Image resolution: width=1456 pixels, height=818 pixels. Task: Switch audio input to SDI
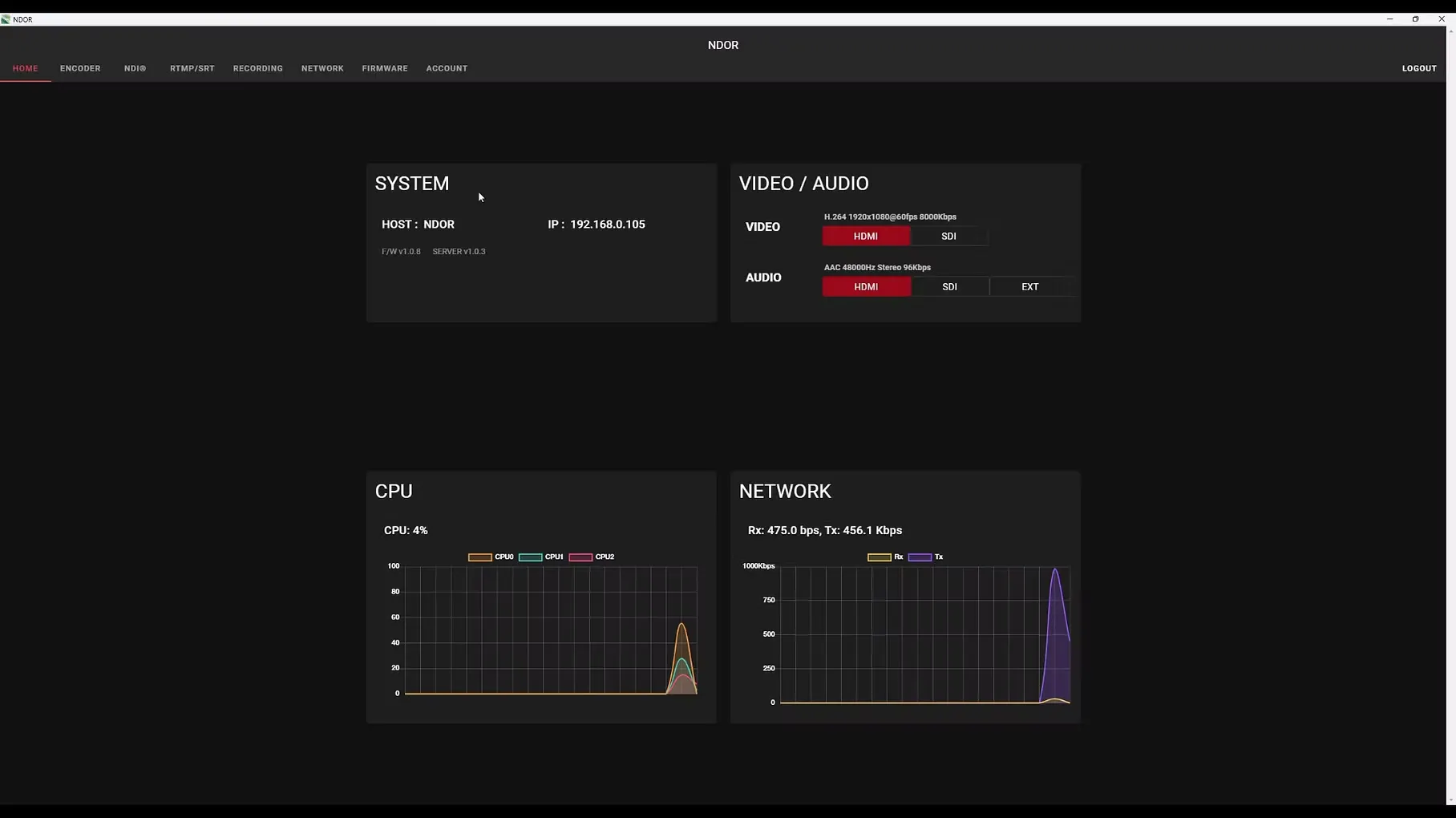[x=949, y=287]
